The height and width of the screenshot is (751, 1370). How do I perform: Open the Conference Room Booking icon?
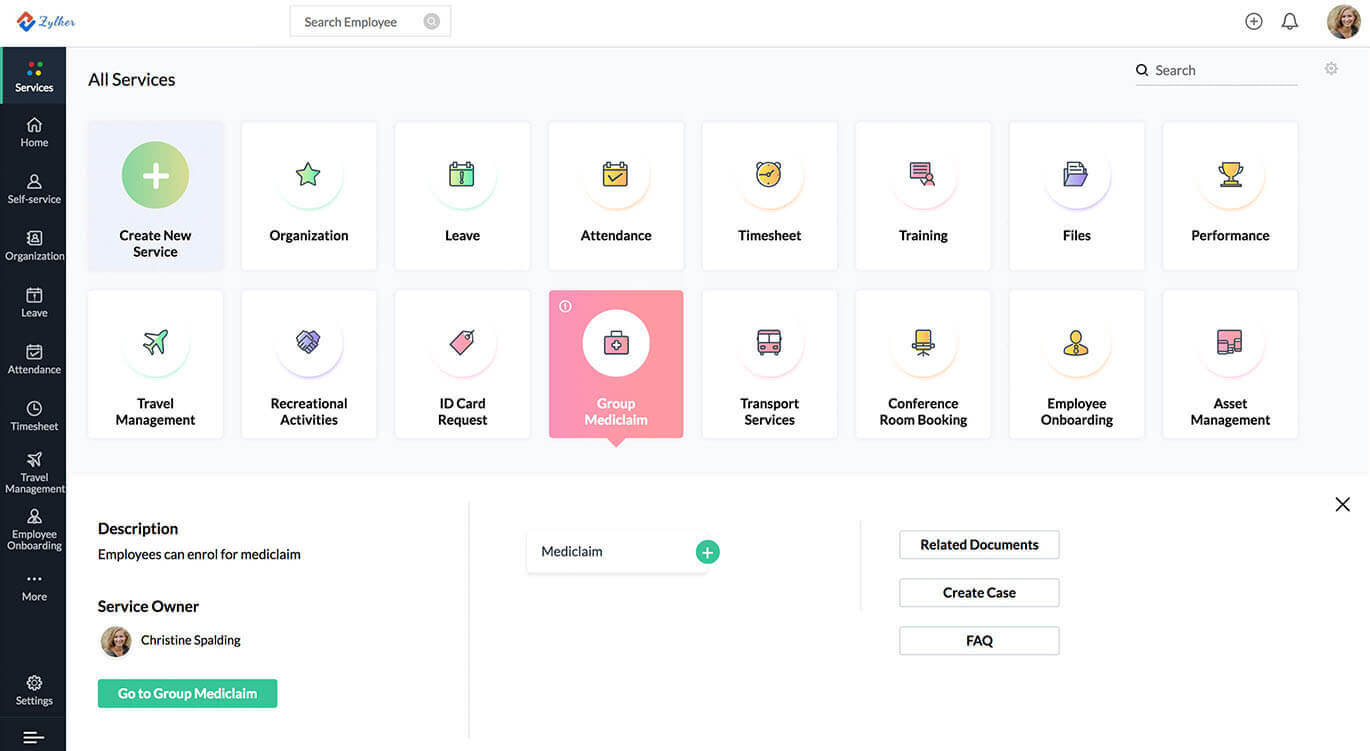click(x=923, y=343)
